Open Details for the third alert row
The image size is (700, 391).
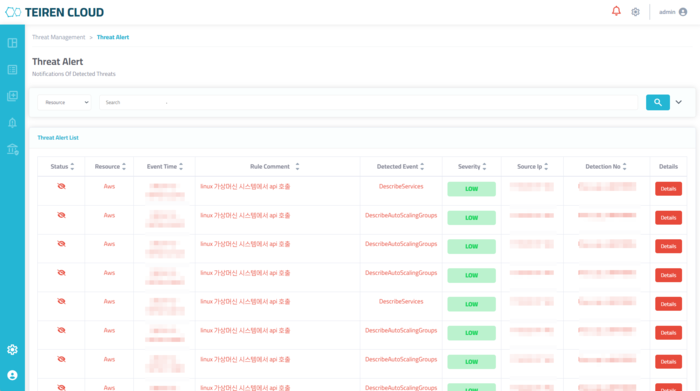[668, 246]
